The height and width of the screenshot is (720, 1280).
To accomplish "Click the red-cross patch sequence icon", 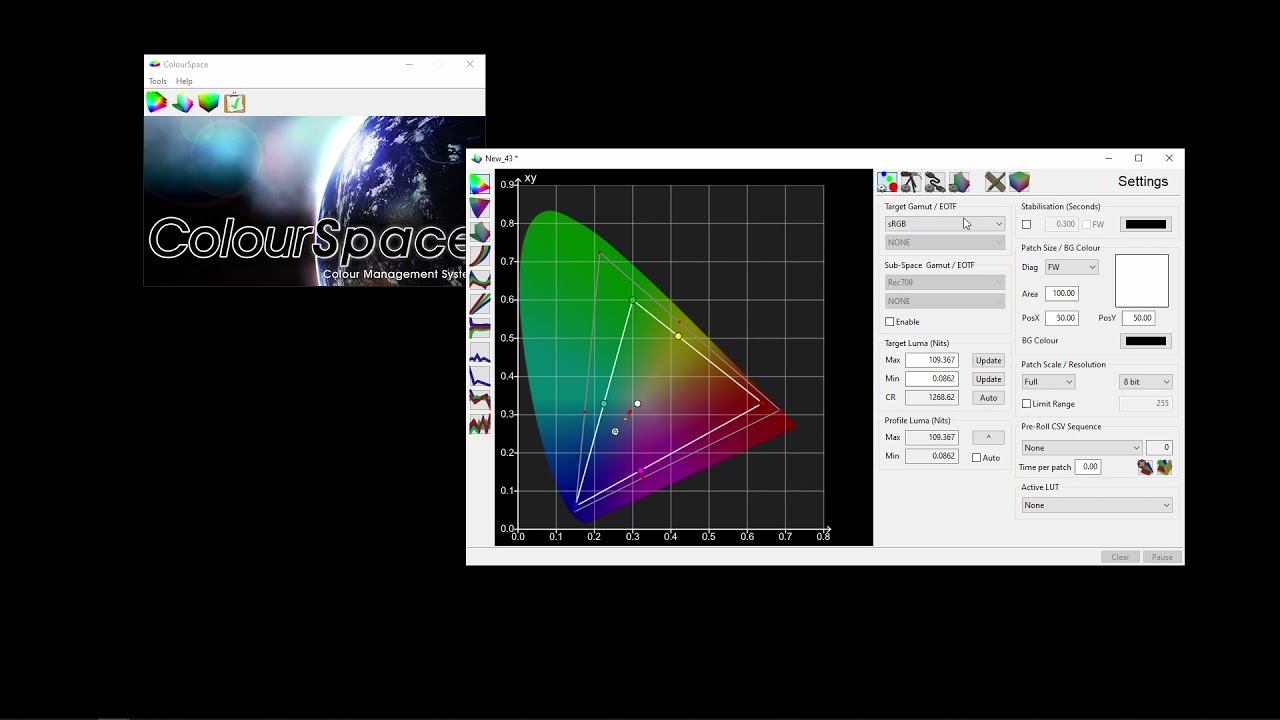I will (1145, 467).
